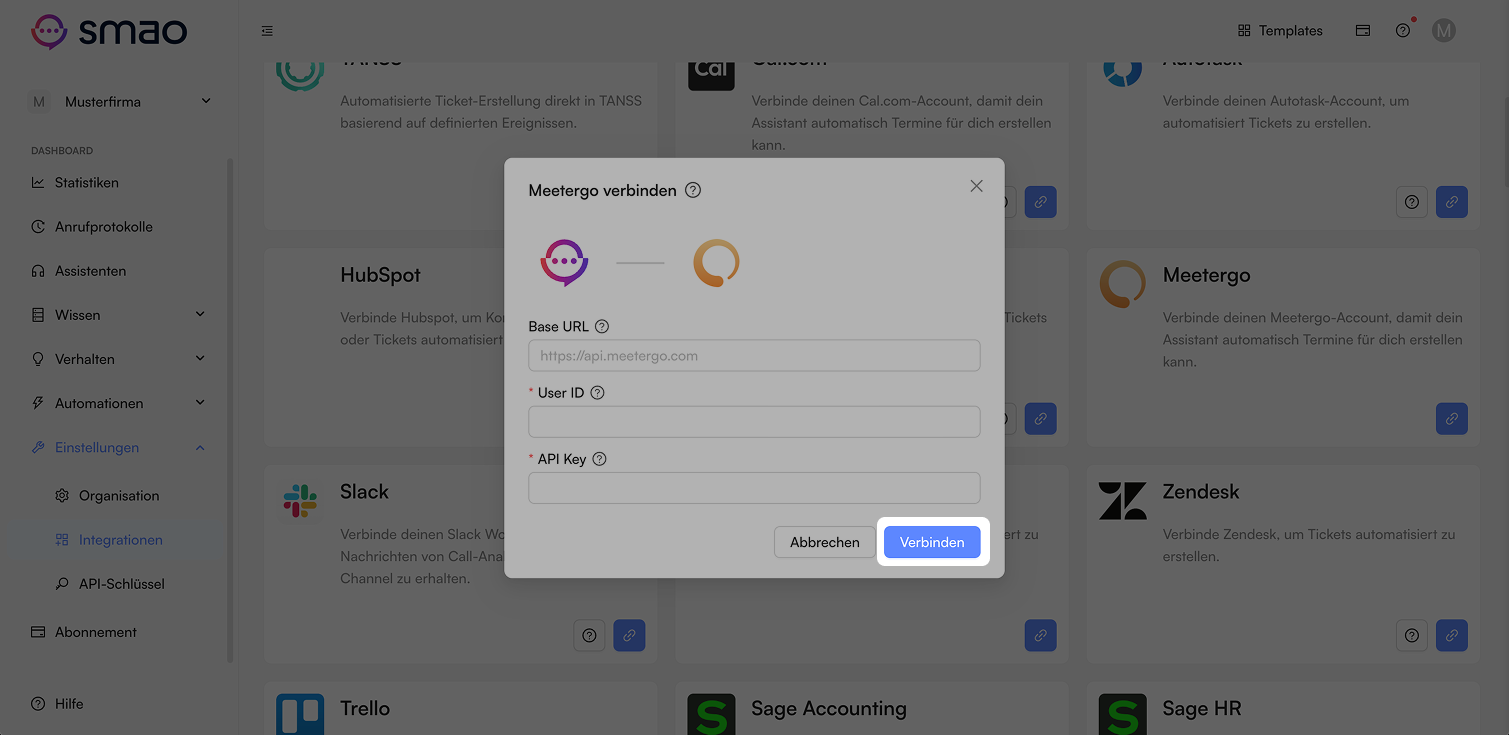This screenshot has height=735, width=1509.
Task: Click the Sage Accounting card title
Action: point(829,709)
